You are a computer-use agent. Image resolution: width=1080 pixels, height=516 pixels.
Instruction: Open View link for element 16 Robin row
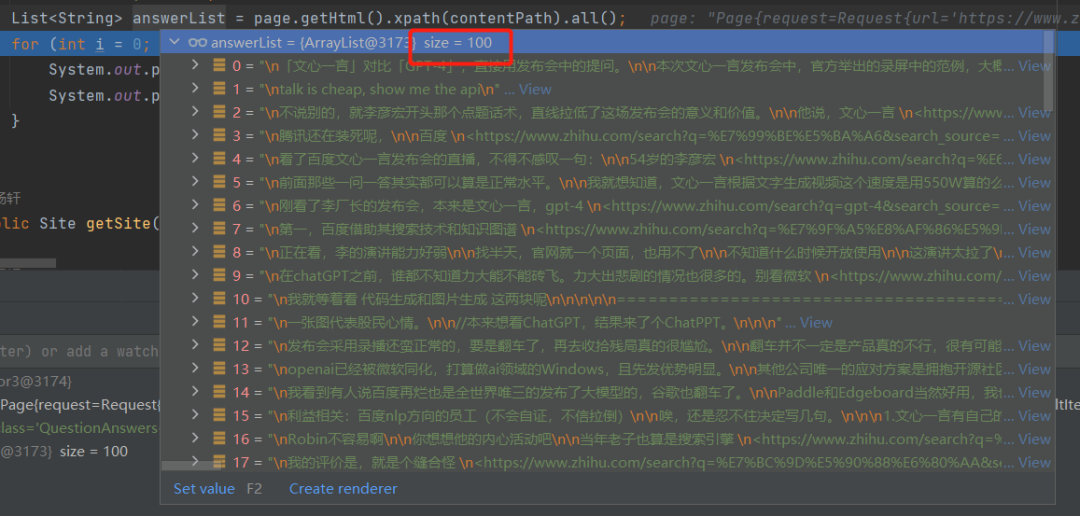1035,439
